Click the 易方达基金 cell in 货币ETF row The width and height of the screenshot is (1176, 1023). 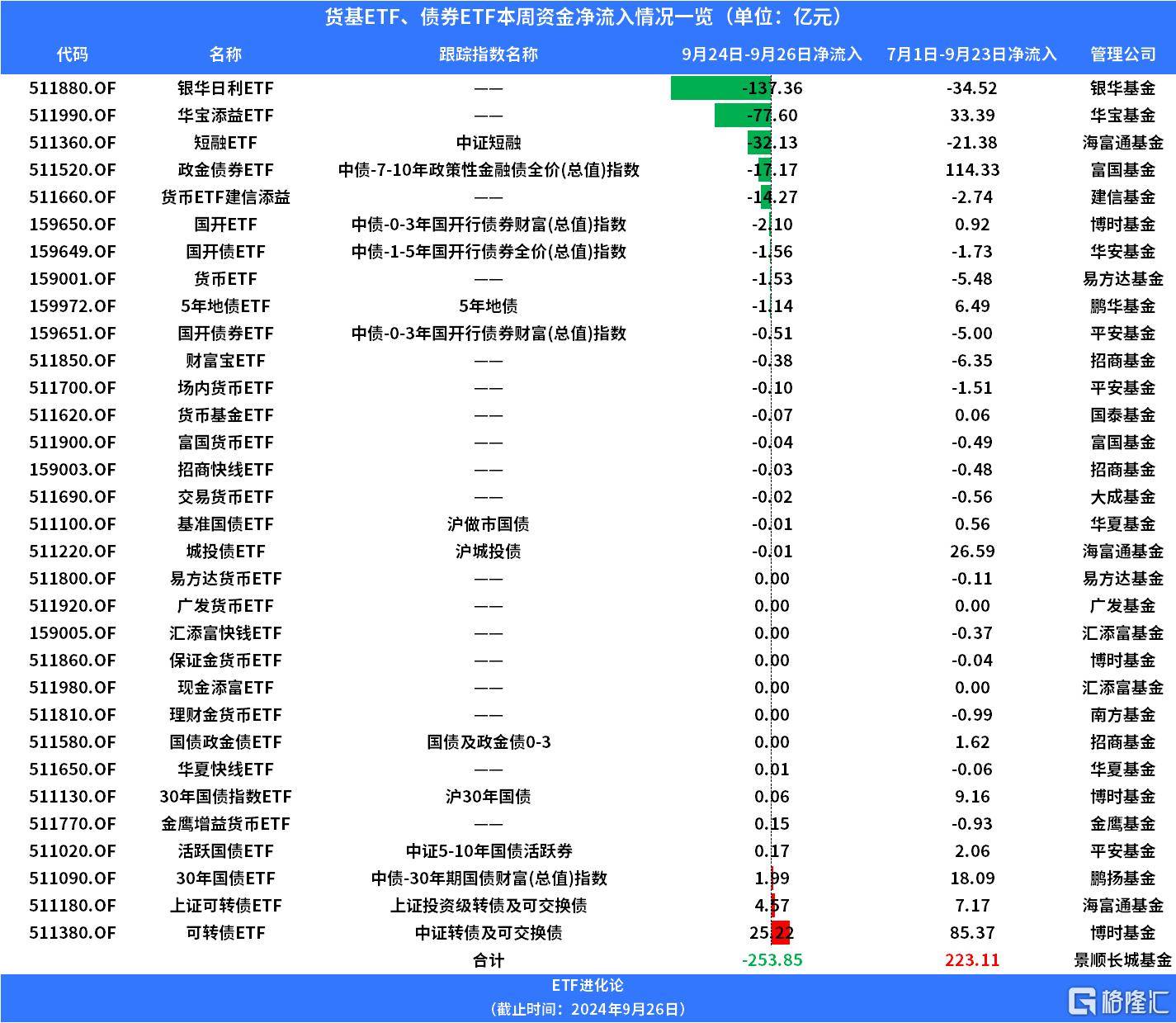[1123, 279]
